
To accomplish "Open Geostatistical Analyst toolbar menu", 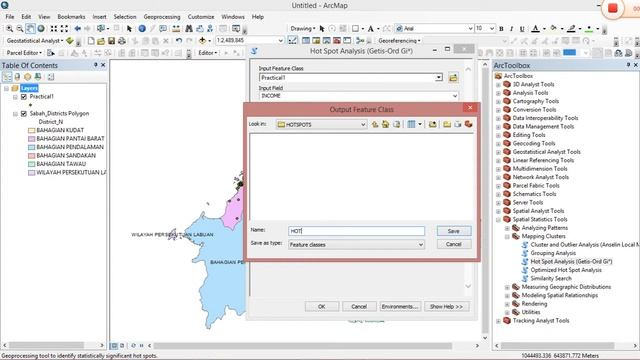I will click(35, 41).
